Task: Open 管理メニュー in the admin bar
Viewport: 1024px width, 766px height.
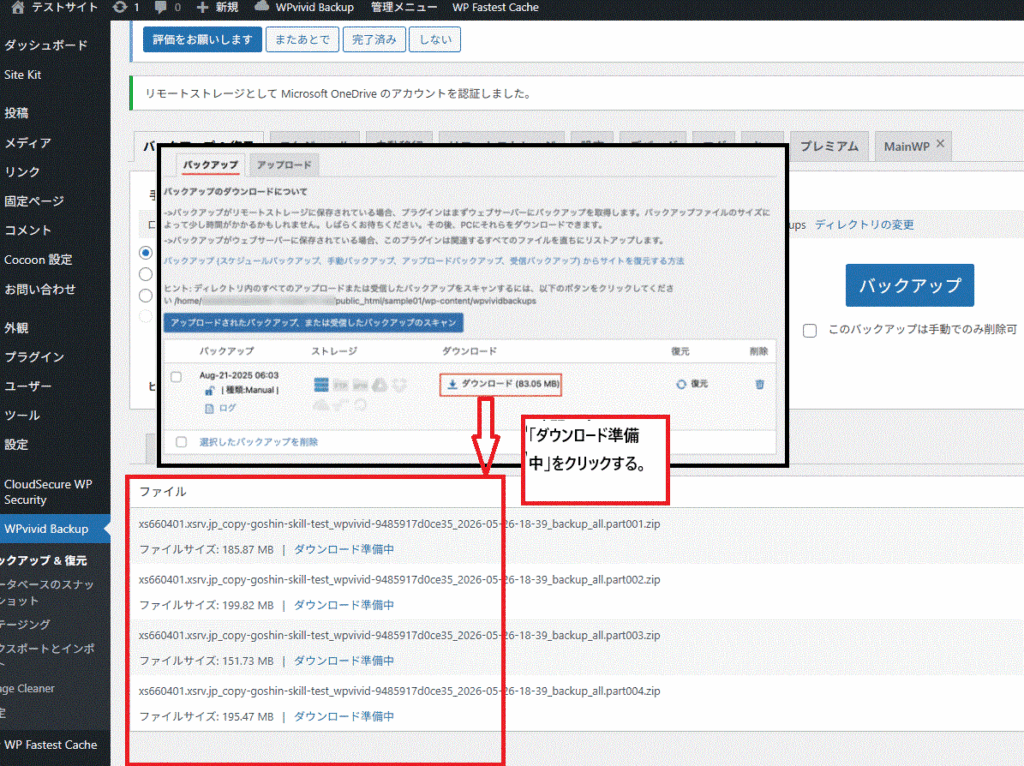Action: tap(404, 7)
